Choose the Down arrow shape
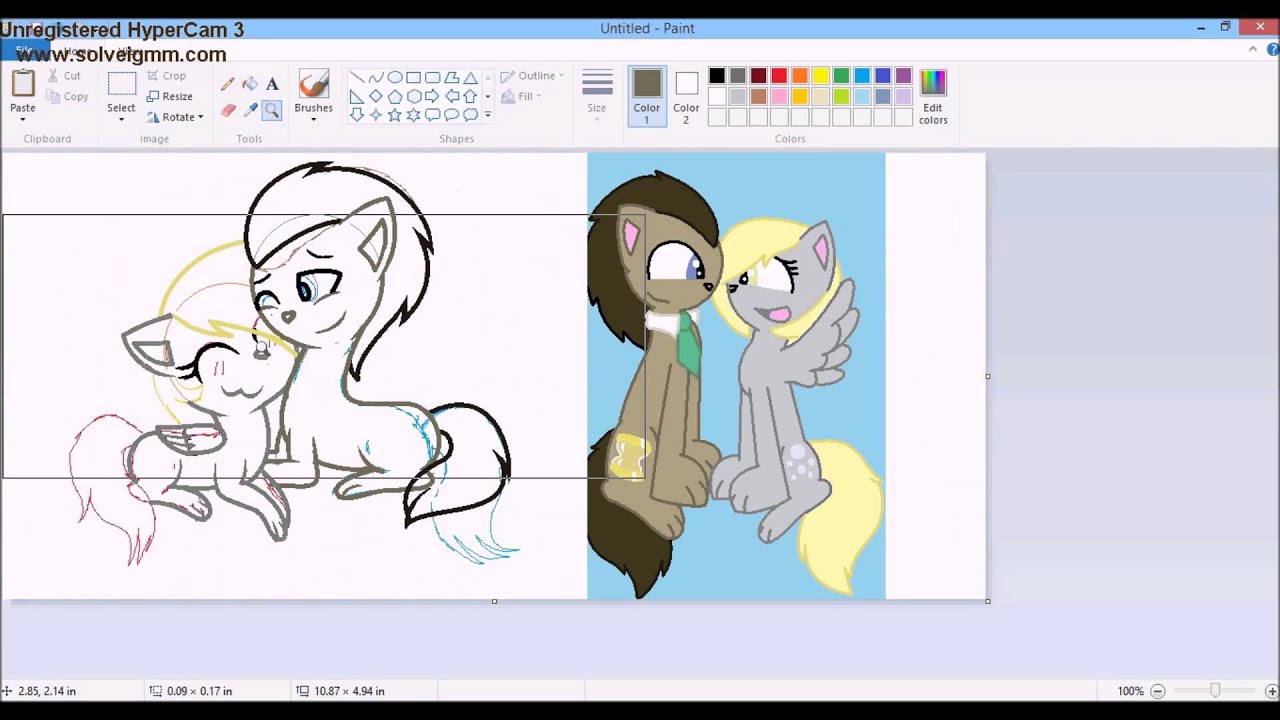 tap(357, 114)
